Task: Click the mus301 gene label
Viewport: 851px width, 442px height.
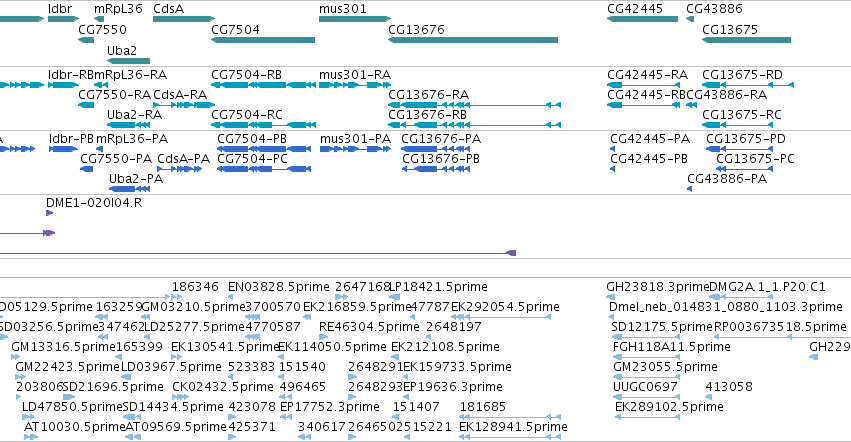Action: [x=342, y=9]
